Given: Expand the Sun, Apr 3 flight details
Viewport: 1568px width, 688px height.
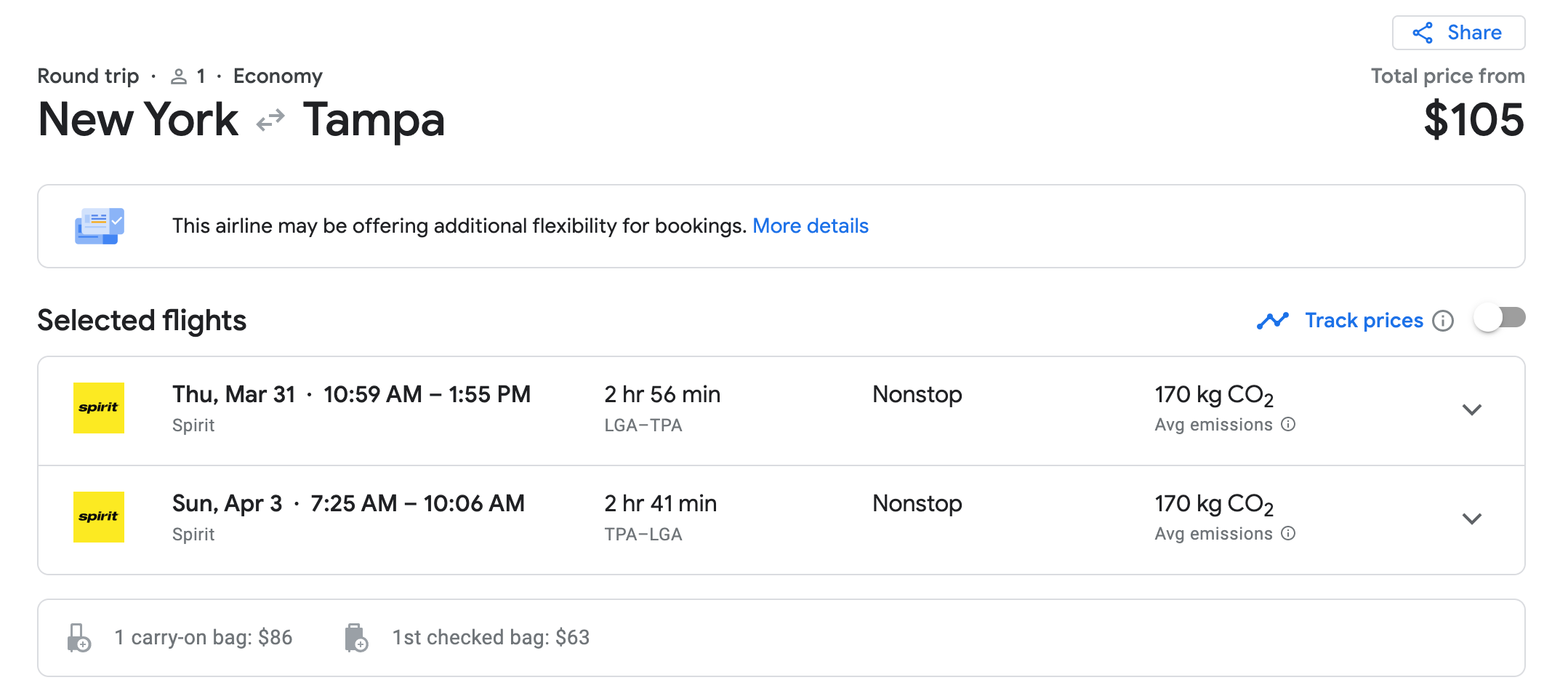Looking at the screenshot, I should [x=1472, y=519].
